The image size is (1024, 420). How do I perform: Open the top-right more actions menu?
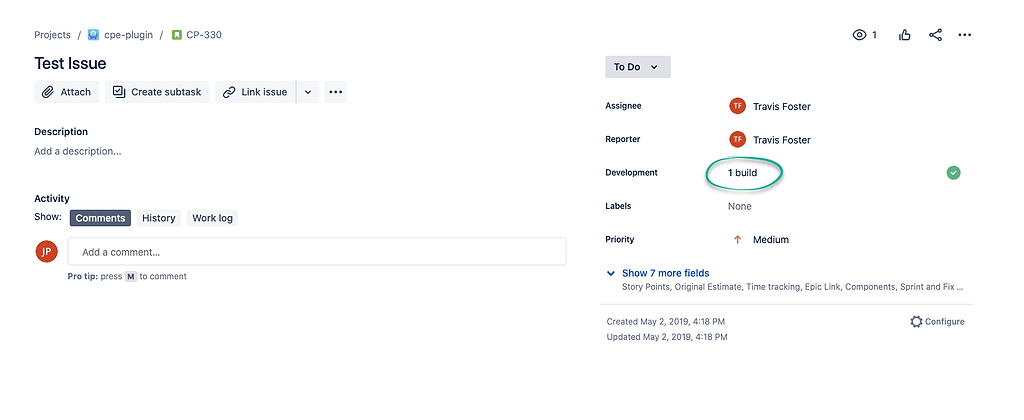[x=965, y=35]
